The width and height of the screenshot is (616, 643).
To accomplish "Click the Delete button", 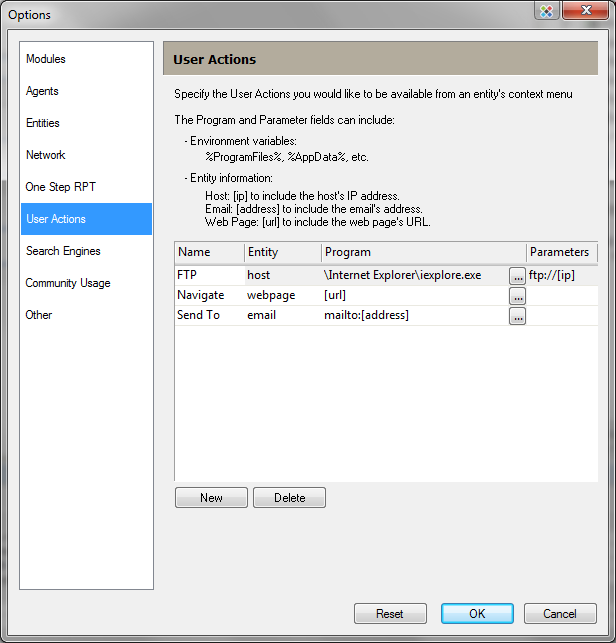I will coord(290,497).
